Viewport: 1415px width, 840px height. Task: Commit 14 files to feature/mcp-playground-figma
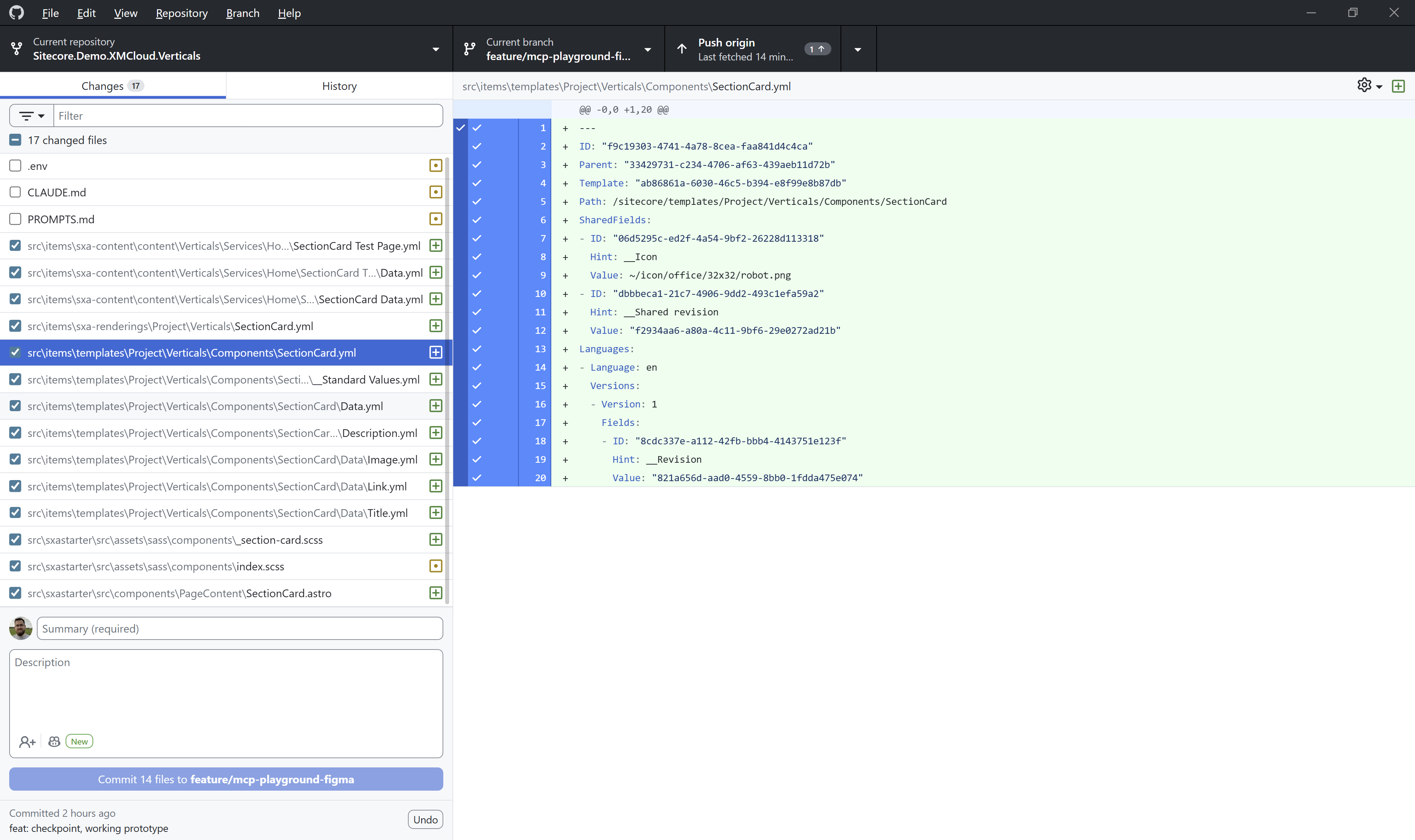(226, 779)
